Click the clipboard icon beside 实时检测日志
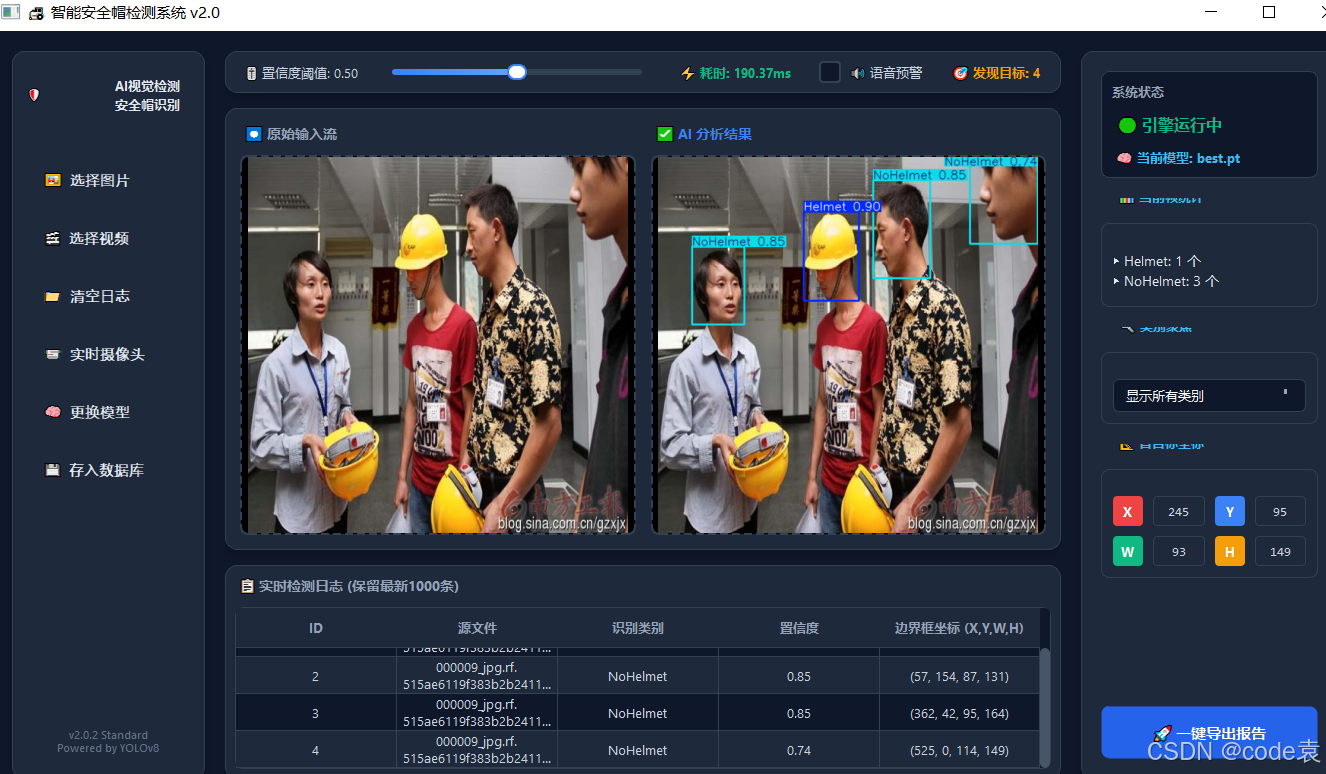Screen dimensions: 1326x774 pos(247,587)
